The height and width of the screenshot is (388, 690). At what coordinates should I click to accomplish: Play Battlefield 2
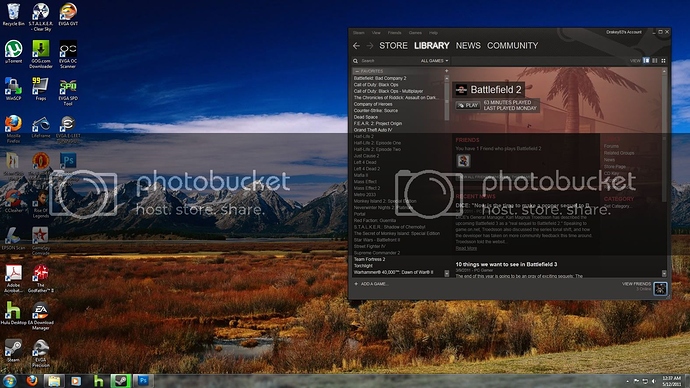[468, 106]
